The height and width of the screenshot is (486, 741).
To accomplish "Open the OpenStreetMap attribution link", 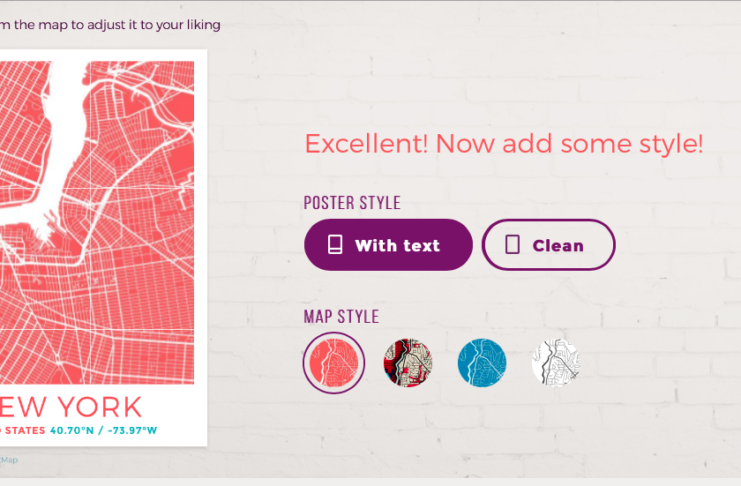I will 8,460.
